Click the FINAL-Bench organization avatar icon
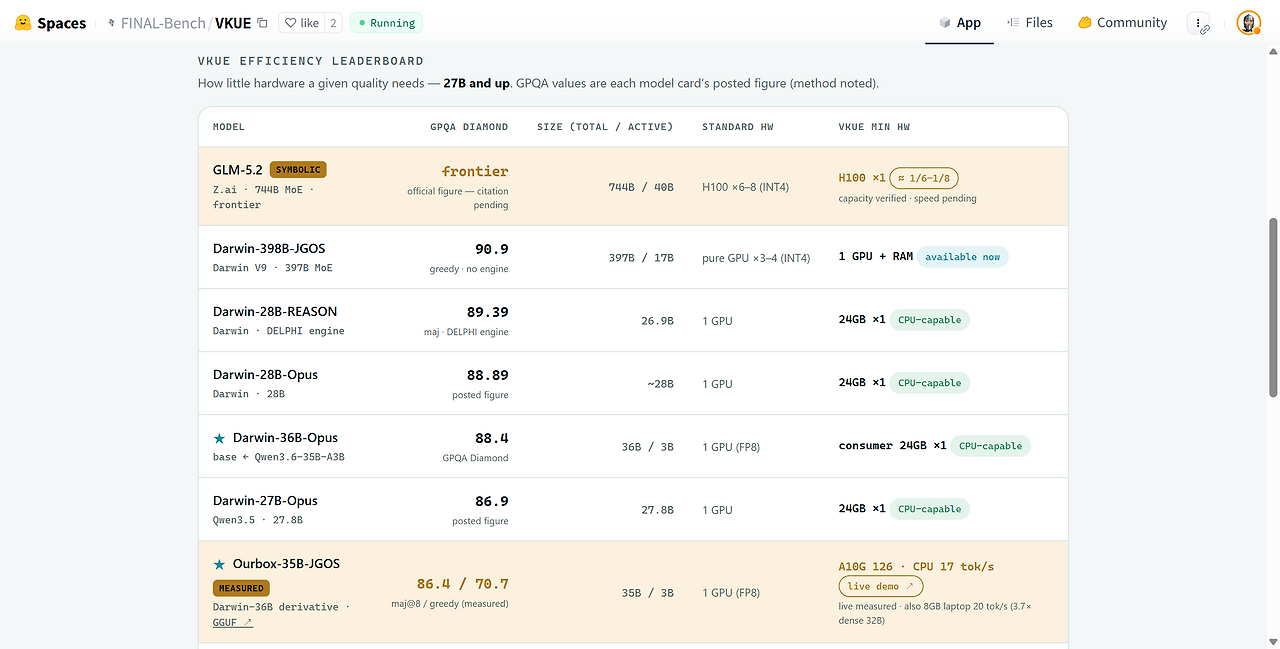Viewport: 1280px width, 649px height. pos(111,23)
